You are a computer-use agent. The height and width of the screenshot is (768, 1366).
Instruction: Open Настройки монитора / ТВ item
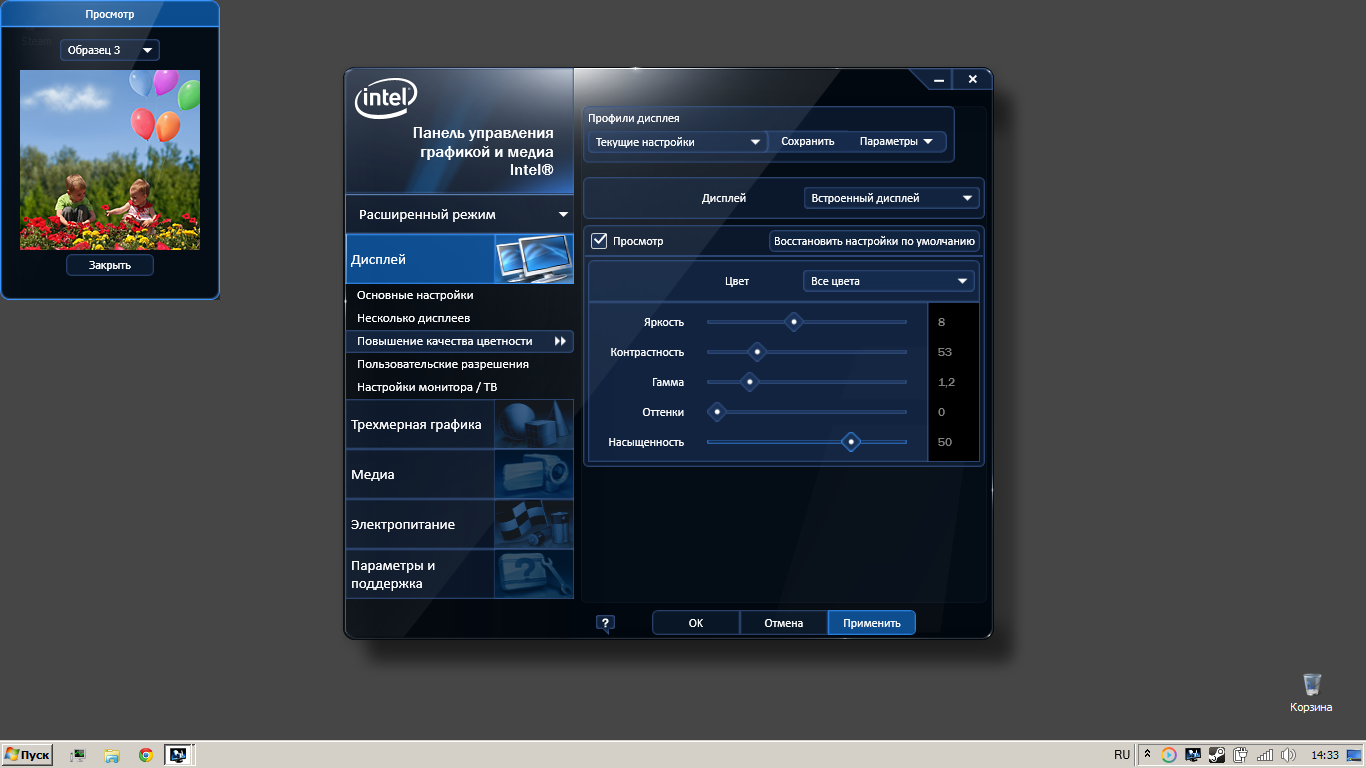click(427, 387)
